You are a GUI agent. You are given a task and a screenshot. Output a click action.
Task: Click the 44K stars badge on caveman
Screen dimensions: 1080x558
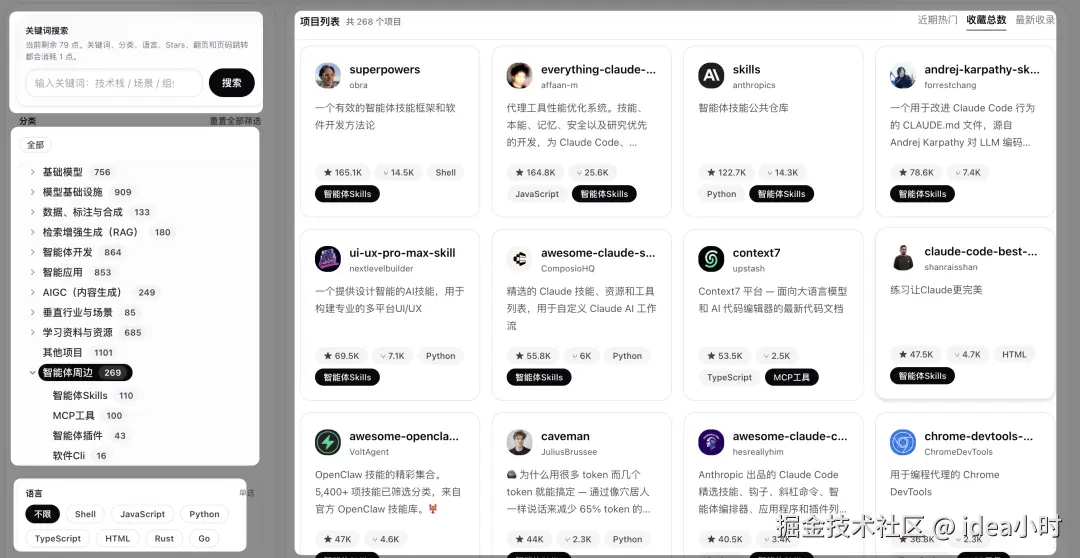point(529,539)
